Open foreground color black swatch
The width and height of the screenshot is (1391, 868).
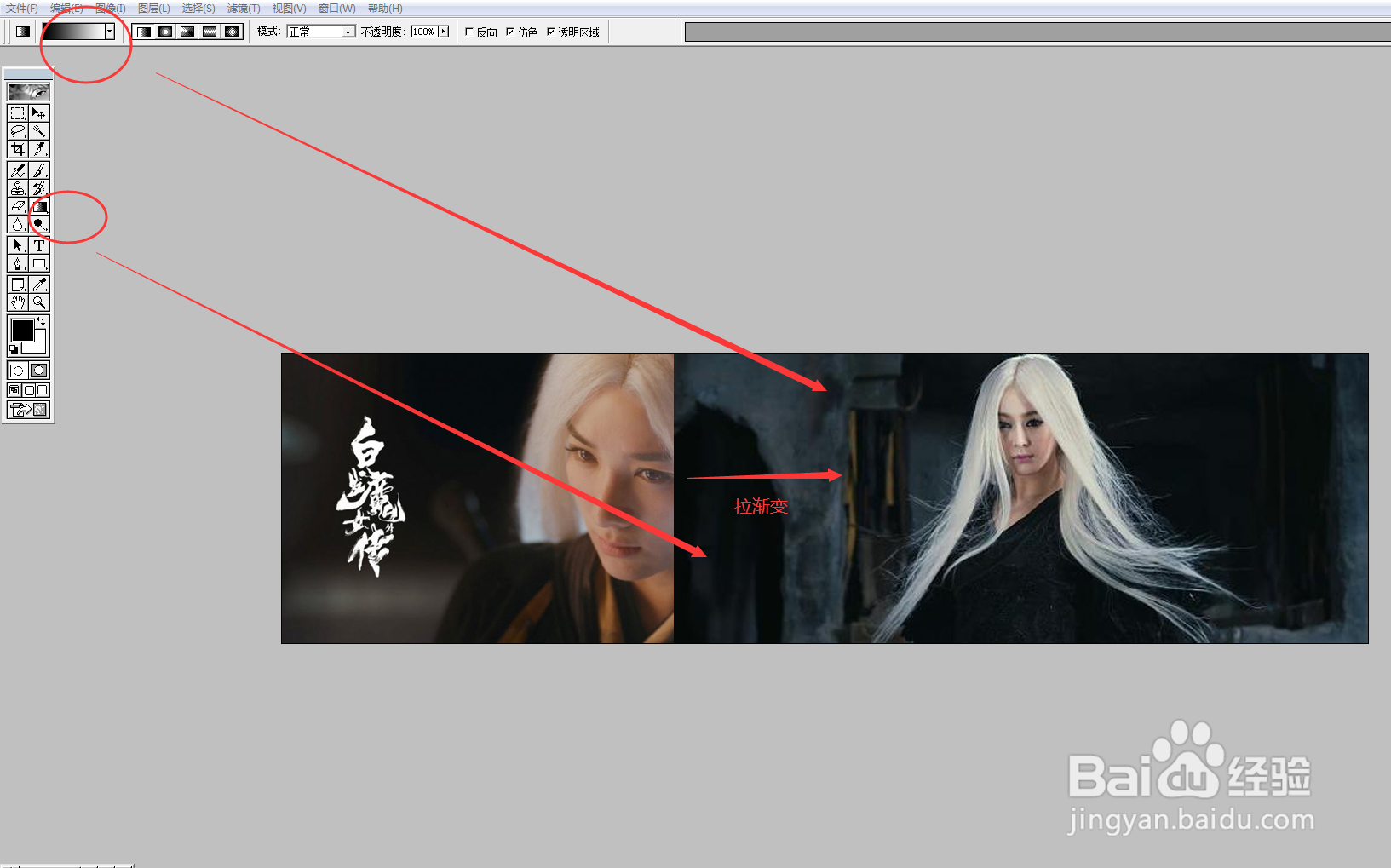click(22, 331)
